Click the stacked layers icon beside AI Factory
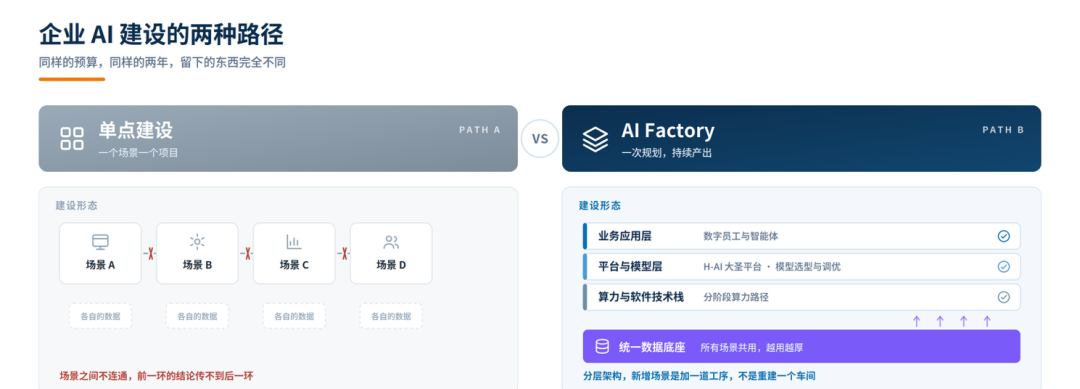The height and width of the screenshot is (389, 1080). (595, 138)
